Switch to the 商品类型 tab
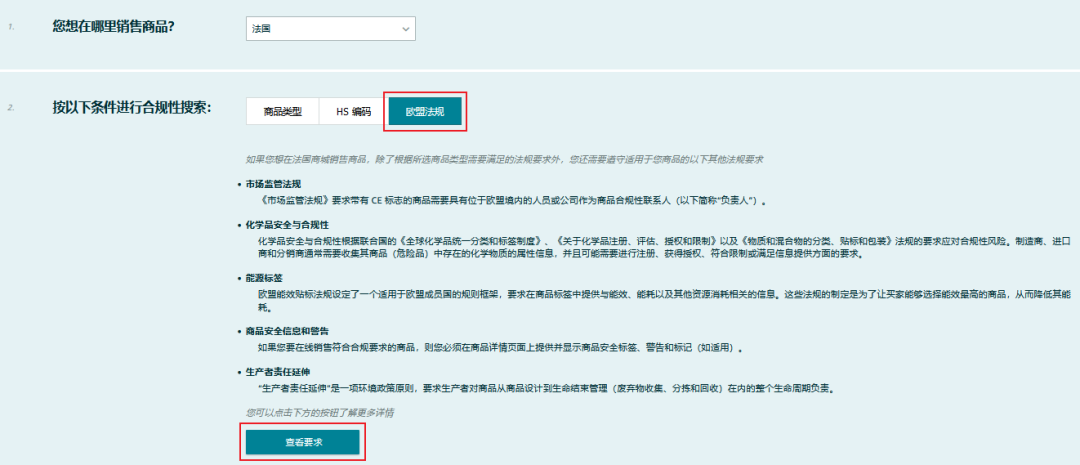The height and width of the screenshot is (465, 1080). tap(282, 112)
